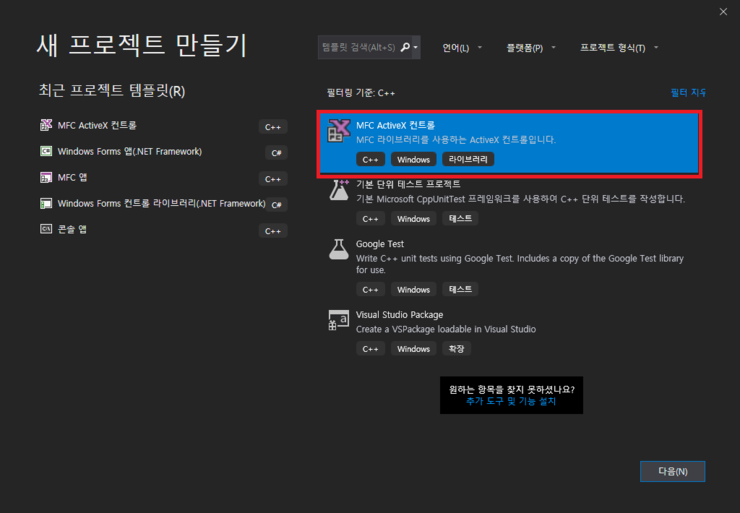Click the Windows Forms 앱 recent template icon
The image size is (740, 513).
pos(46,151)
